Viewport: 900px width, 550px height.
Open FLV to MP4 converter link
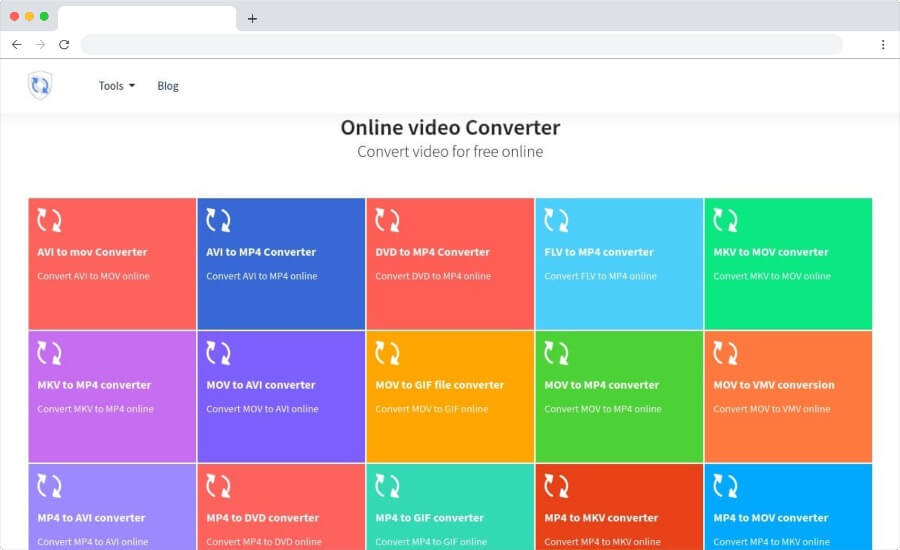coord(599,252)
